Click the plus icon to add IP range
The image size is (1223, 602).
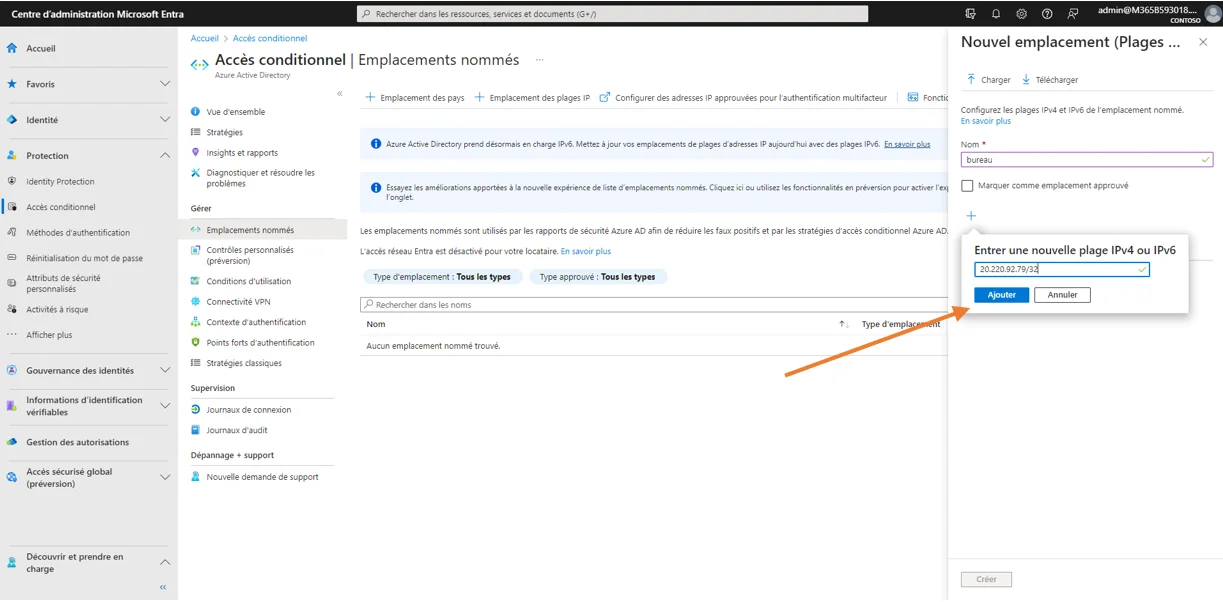click(x=970, y=216)
